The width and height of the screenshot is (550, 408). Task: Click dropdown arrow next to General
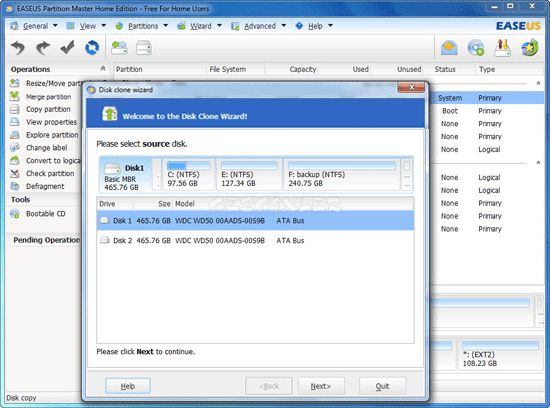point(55,26)
